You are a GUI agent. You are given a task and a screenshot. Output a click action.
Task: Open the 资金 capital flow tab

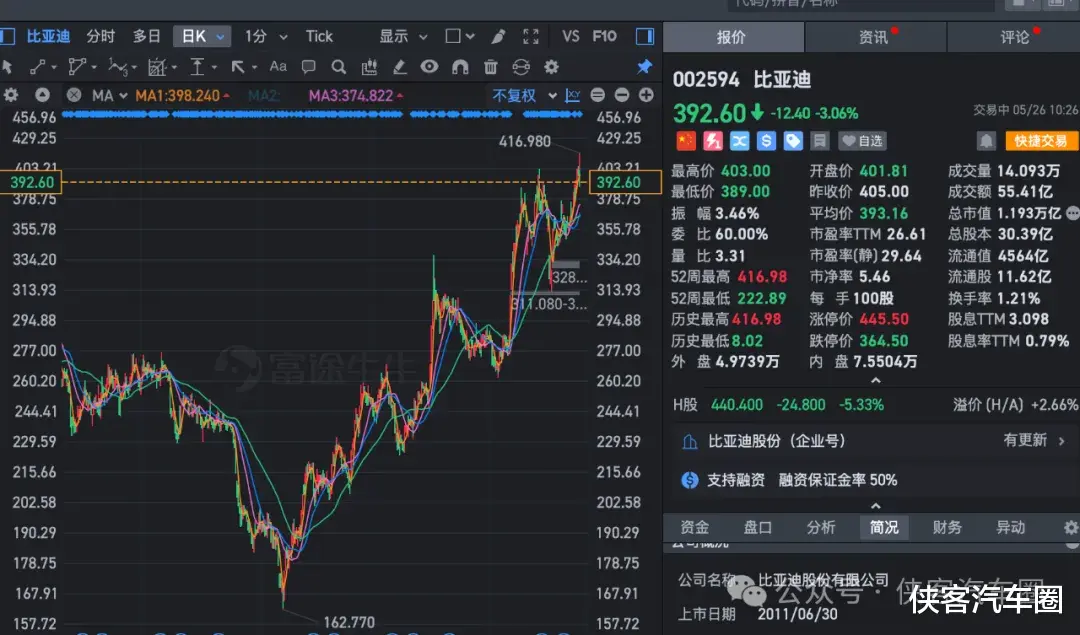pos(694,528)
